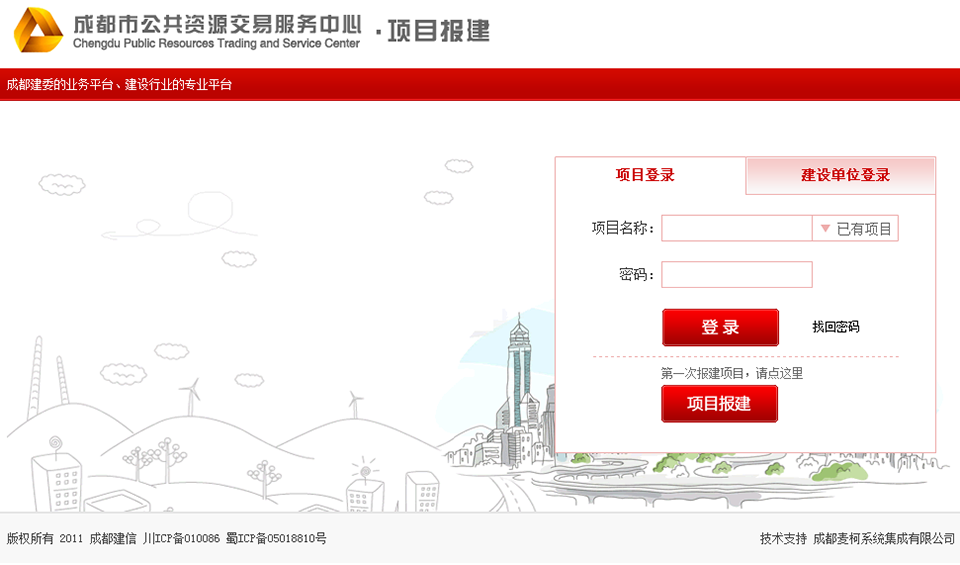
Task: Focus the 密码 password field
Action: pyautogui.click(x=737, y=274)
